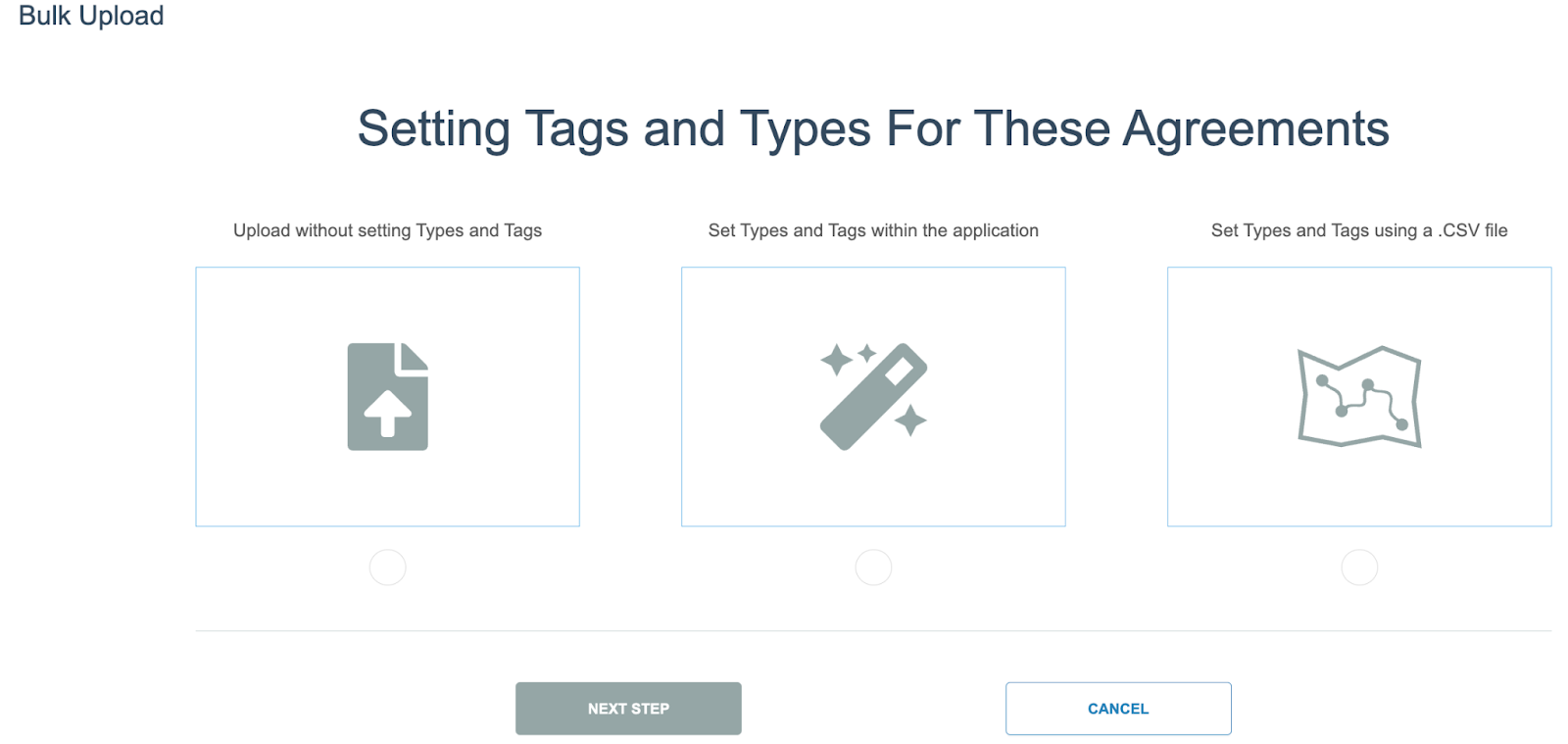
Task: Click the magic wand icon
Action: pos(873,396)
